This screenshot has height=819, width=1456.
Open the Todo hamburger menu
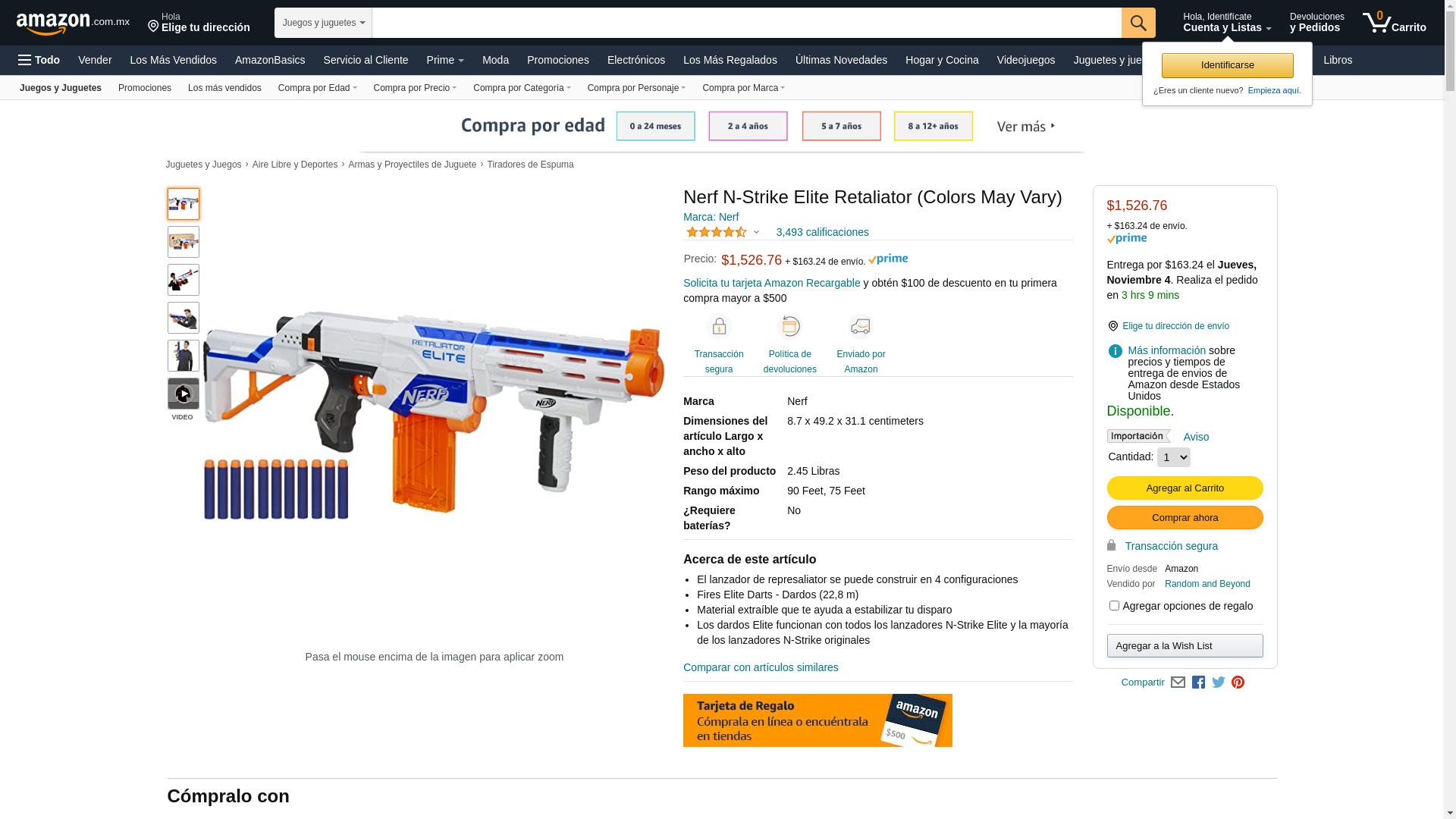click(39, 60)
